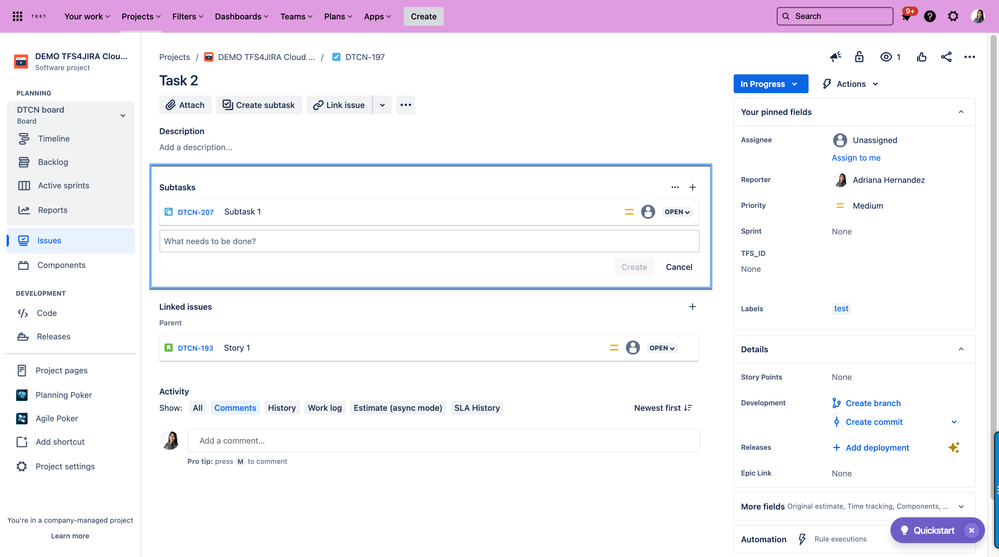Open the notifications bell icon

click(x=907, y=16)
